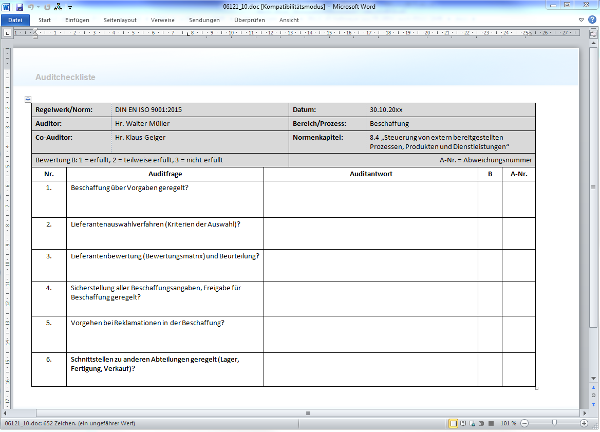The image size is (600, 432).
Task: Open the Datei file menu button
Action: pos(16,18)
